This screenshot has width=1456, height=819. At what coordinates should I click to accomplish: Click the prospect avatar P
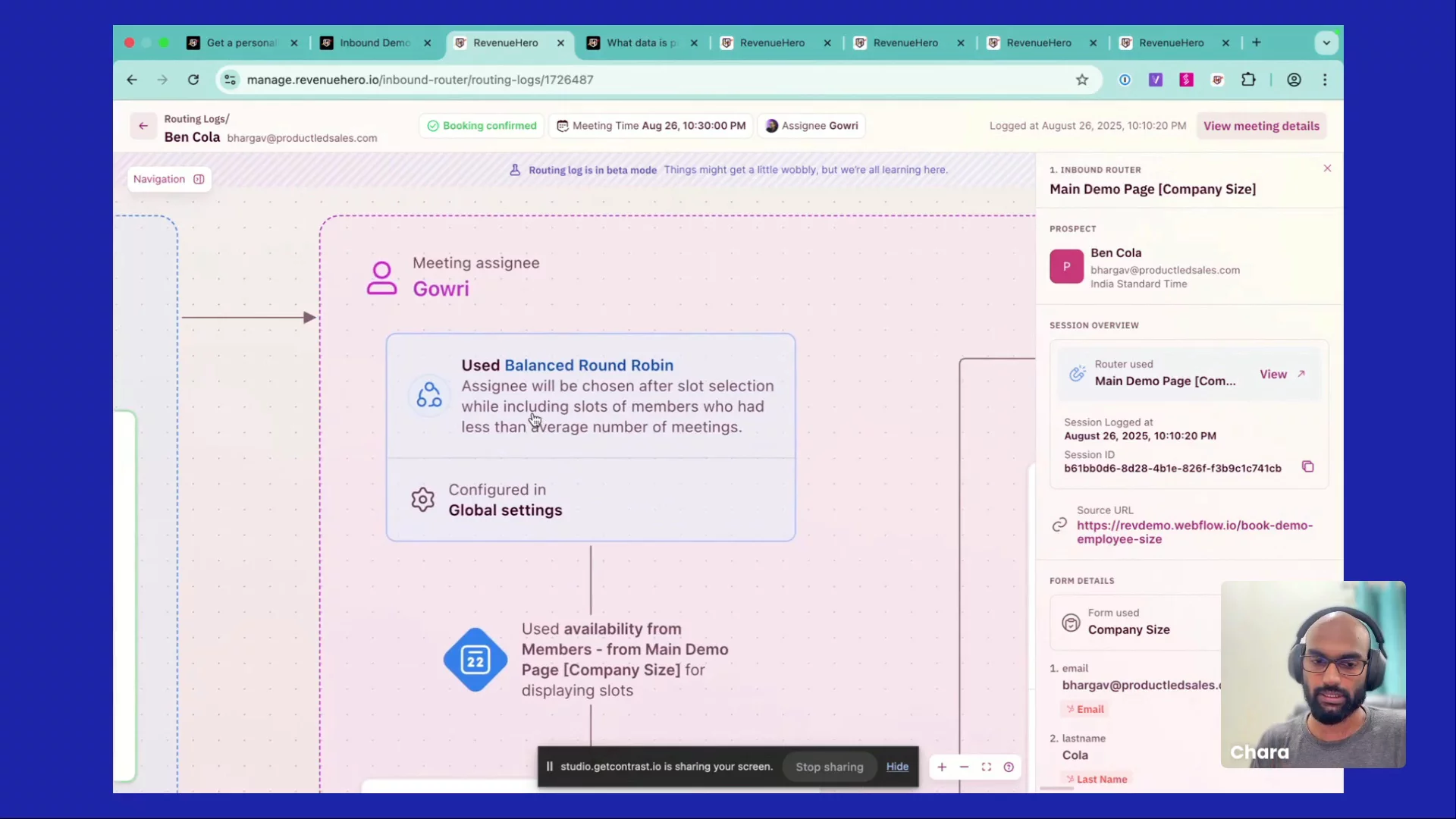[x=1066, y=266]
